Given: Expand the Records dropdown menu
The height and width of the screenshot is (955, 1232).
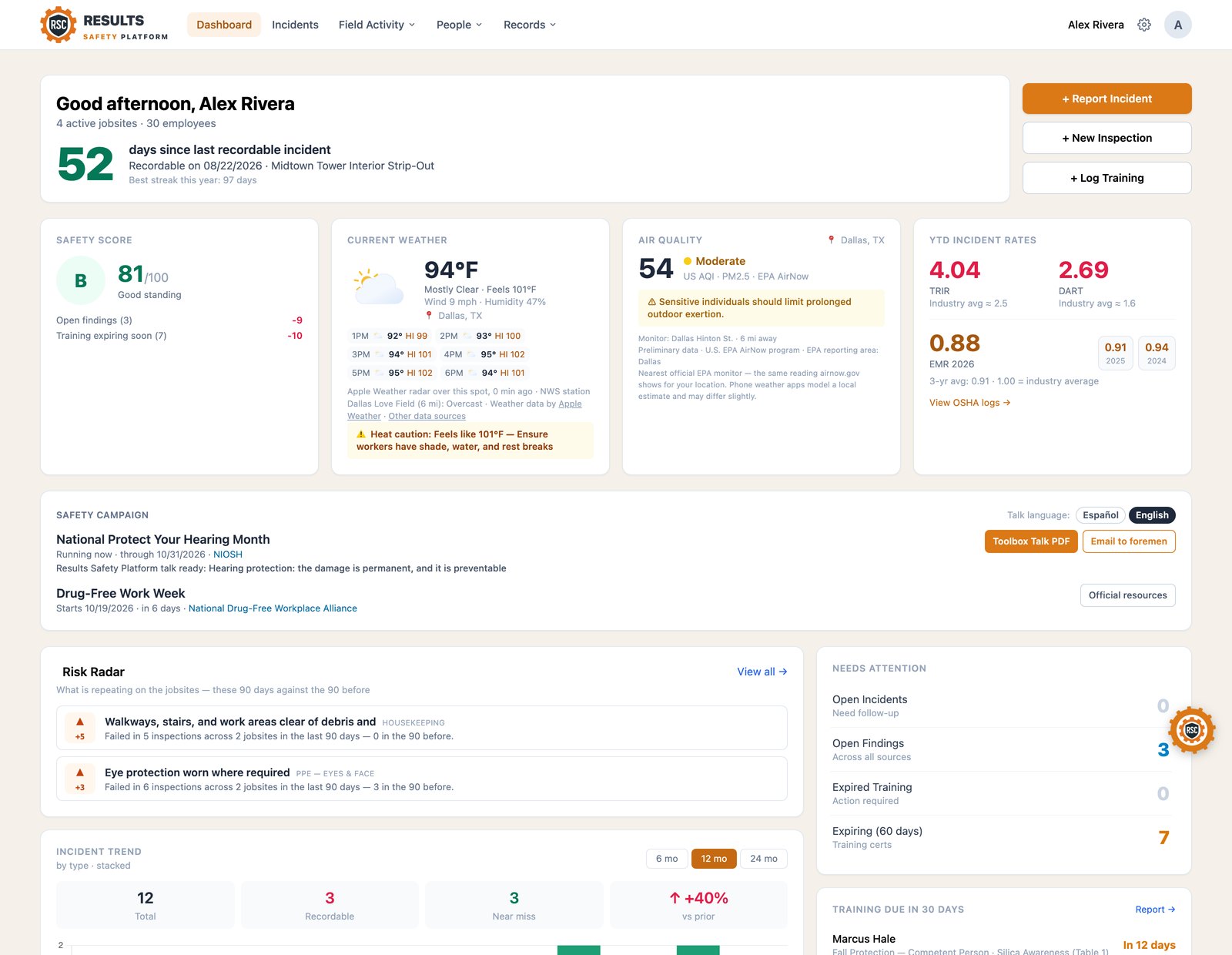Looking at the screenshot, I should pyautogui.click(x=530, y=25).
